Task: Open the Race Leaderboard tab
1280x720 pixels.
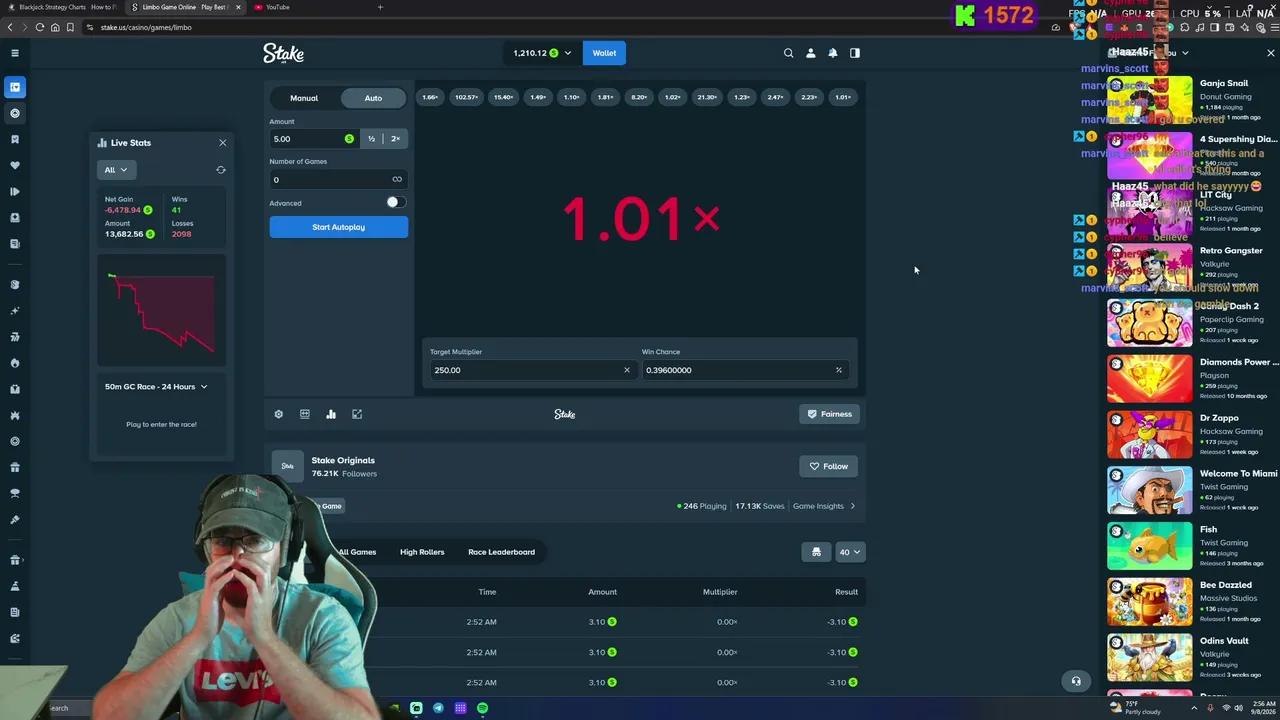Action: 501,552
